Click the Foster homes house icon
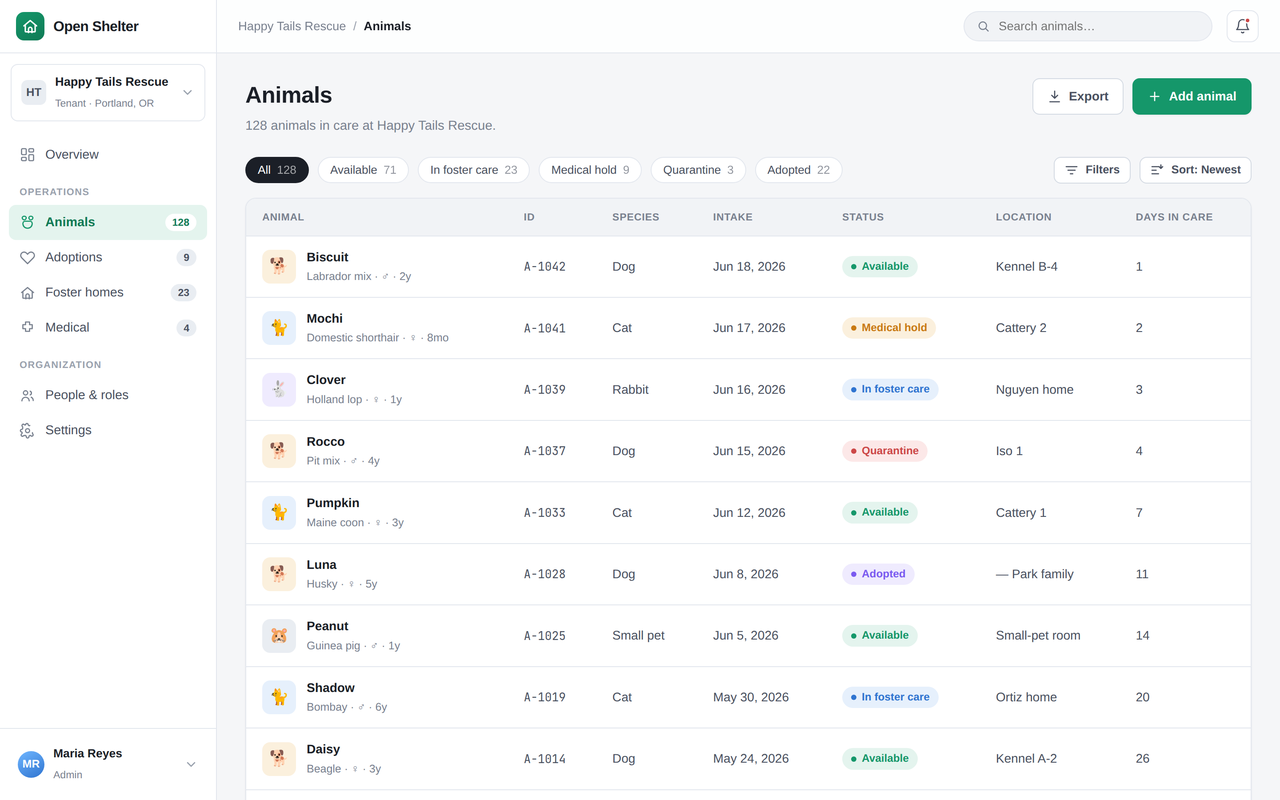 27,292
